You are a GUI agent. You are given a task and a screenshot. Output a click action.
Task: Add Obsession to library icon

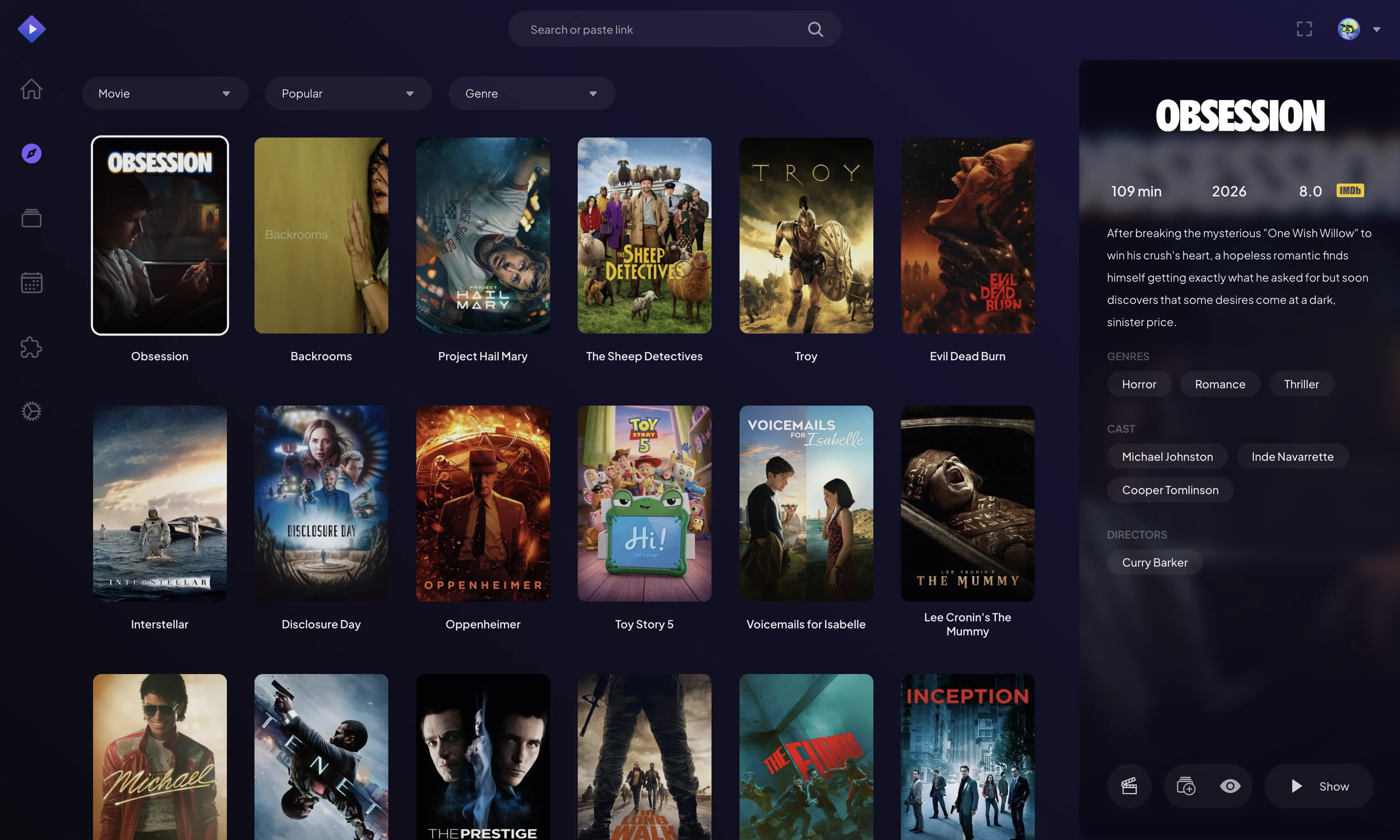click(x=1185, y=786)
